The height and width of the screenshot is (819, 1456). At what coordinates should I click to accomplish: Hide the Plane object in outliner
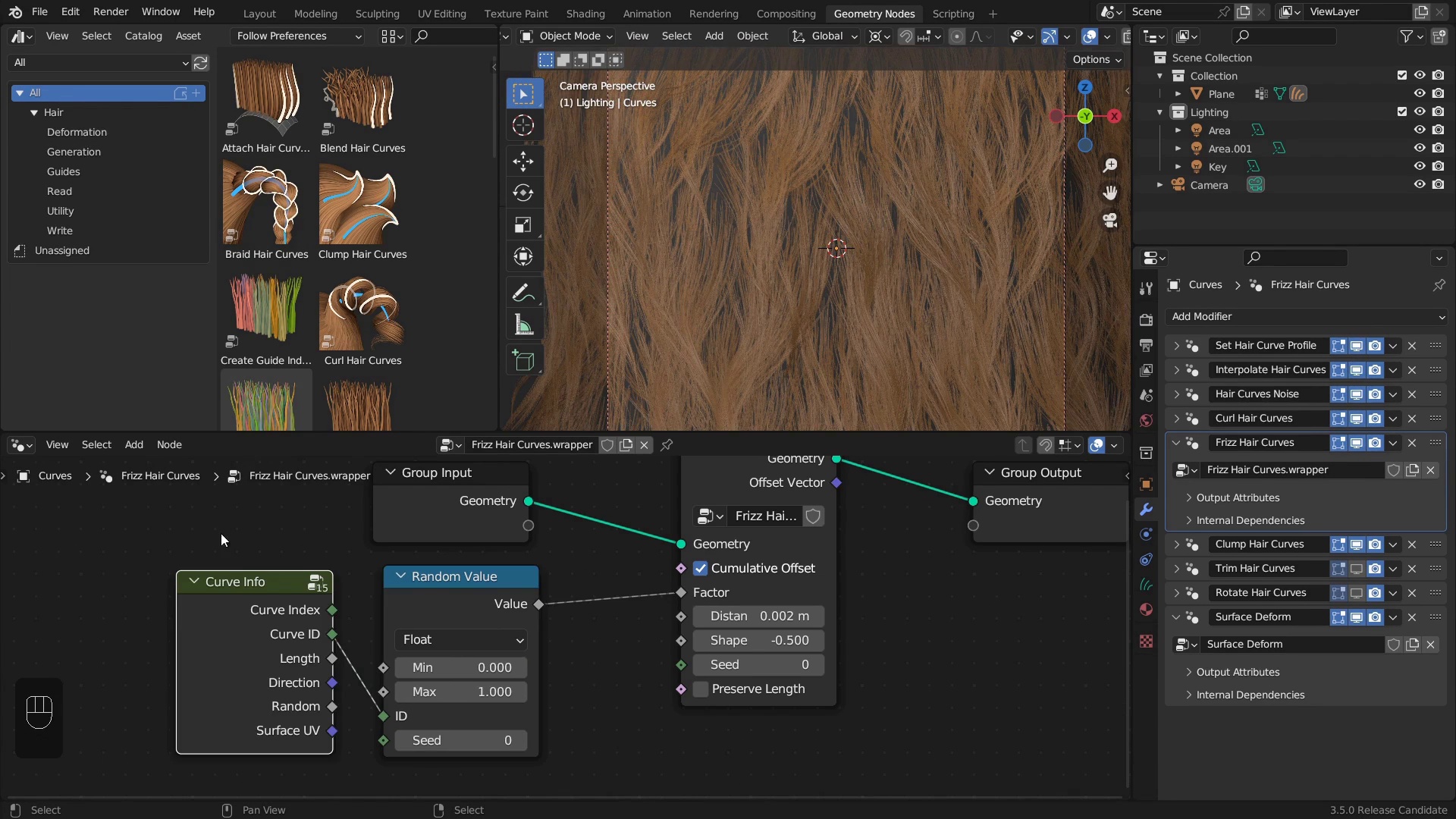coord(1420,94)
